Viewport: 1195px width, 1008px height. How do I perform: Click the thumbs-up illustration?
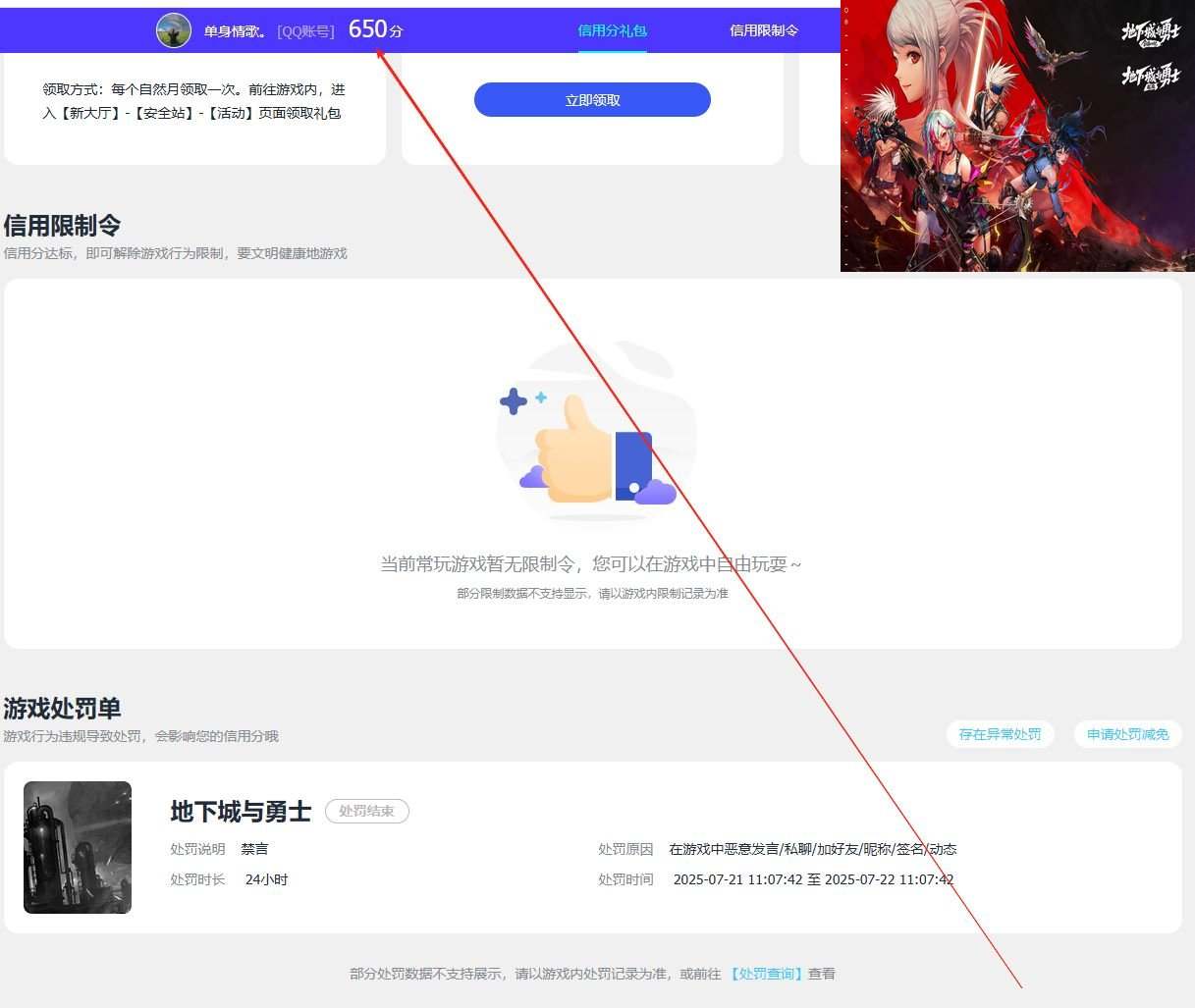pyautogui.click(x=596, y=433)
